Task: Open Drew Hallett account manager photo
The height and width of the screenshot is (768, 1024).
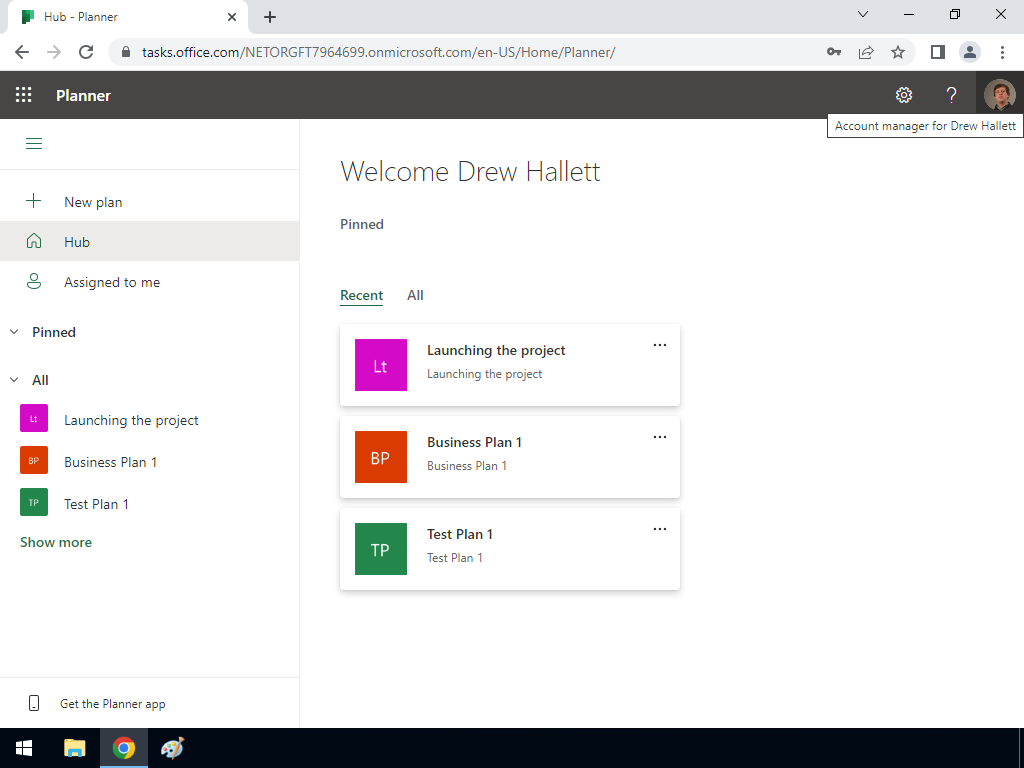Action: (1000, 95)
